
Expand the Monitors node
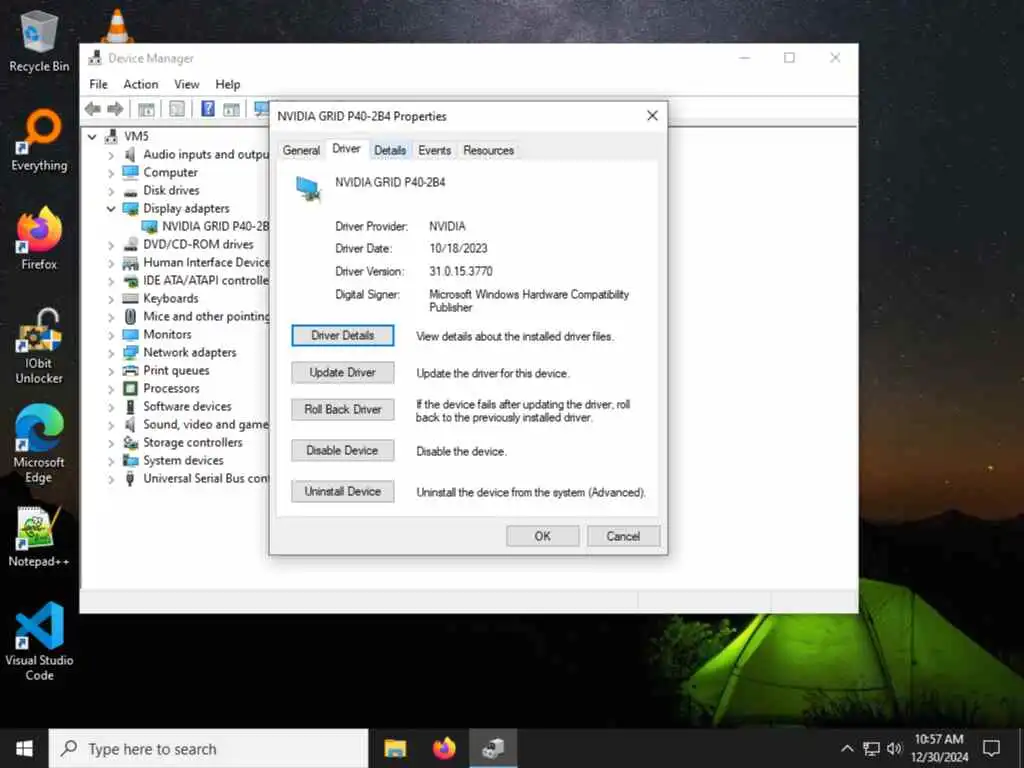pos(111,335)
